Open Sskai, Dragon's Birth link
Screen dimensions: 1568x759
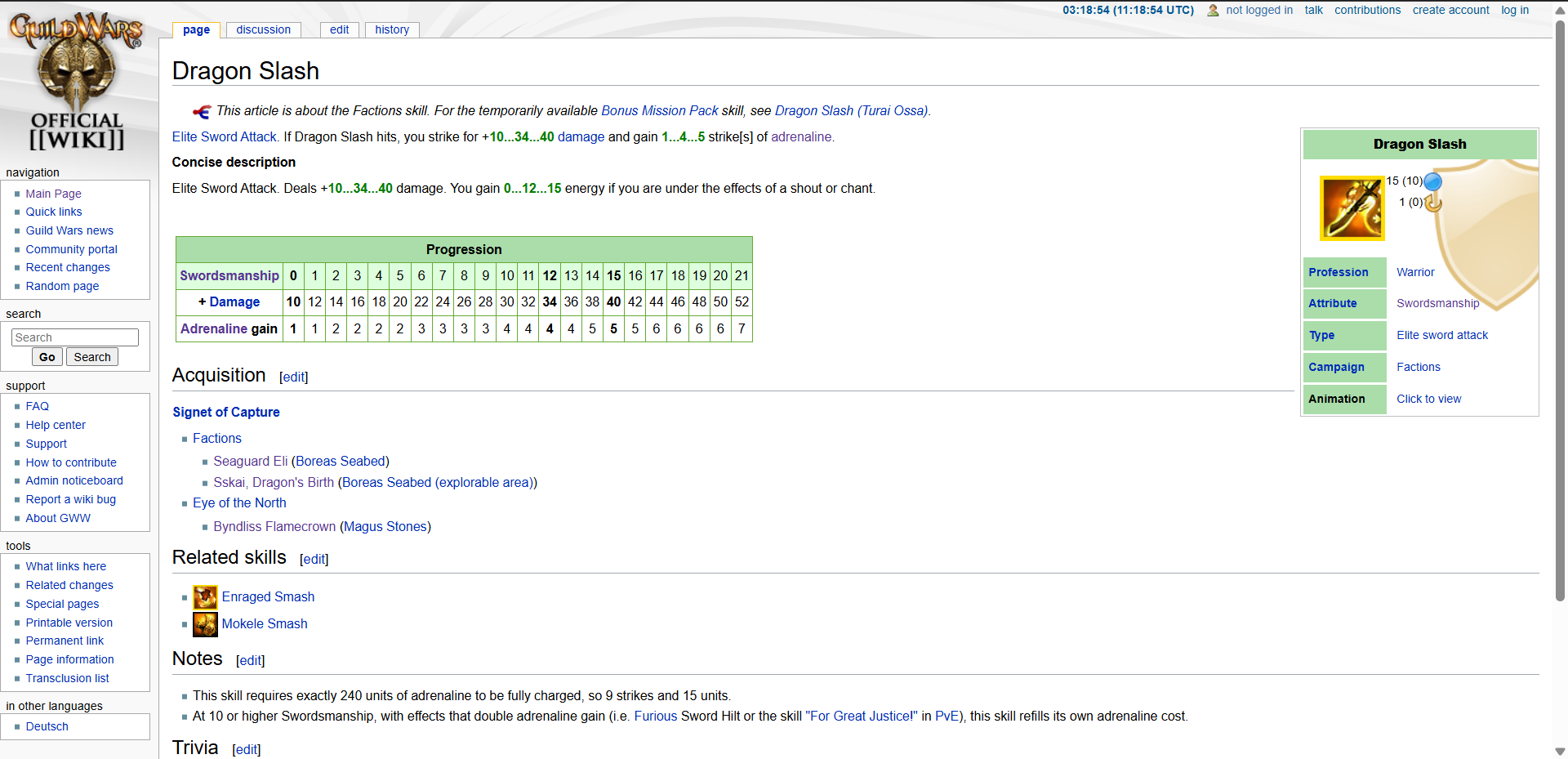tap(274, 482)
